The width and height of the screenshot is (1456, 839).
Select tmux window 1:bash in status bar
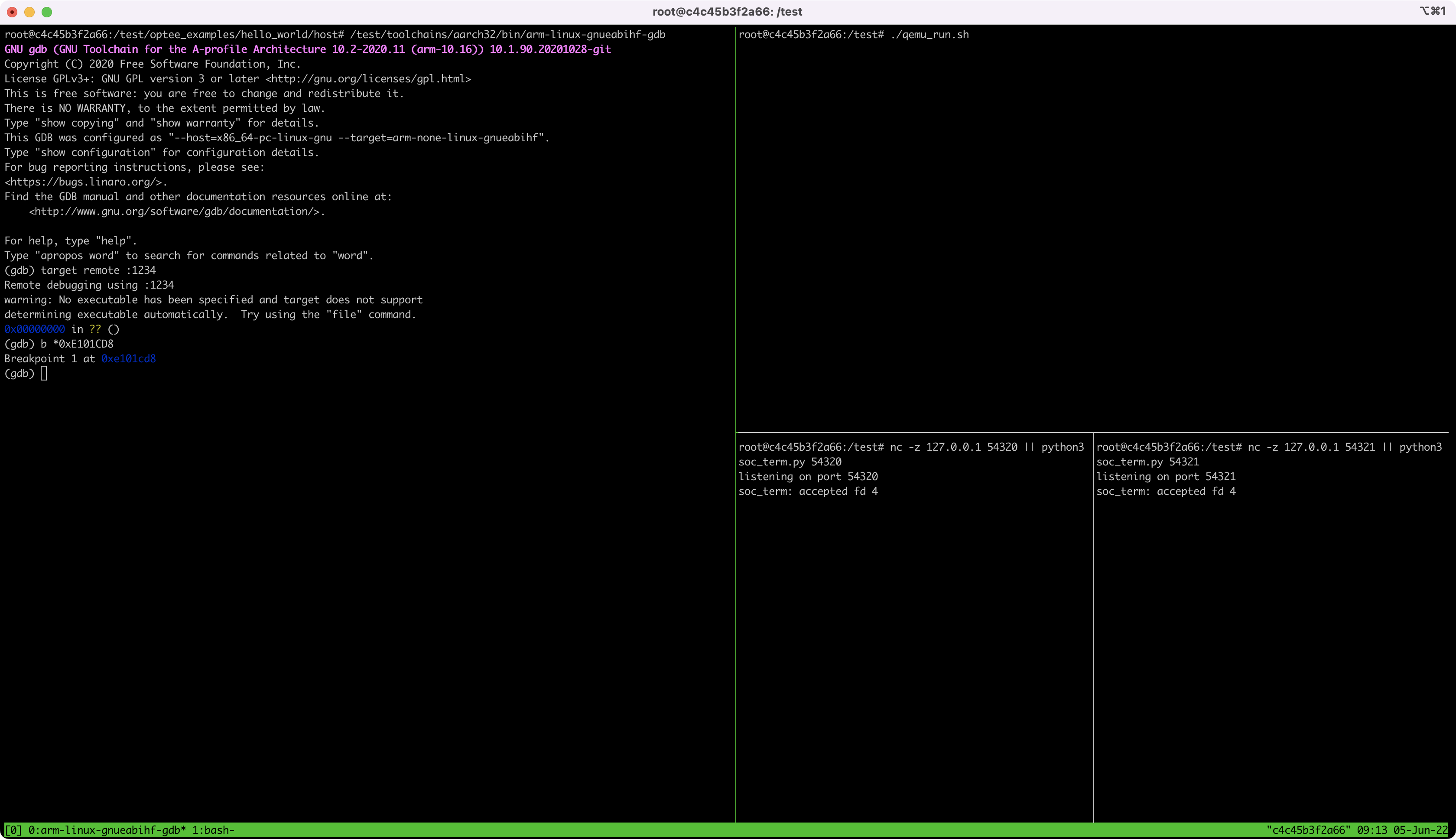tap(213, 830)
